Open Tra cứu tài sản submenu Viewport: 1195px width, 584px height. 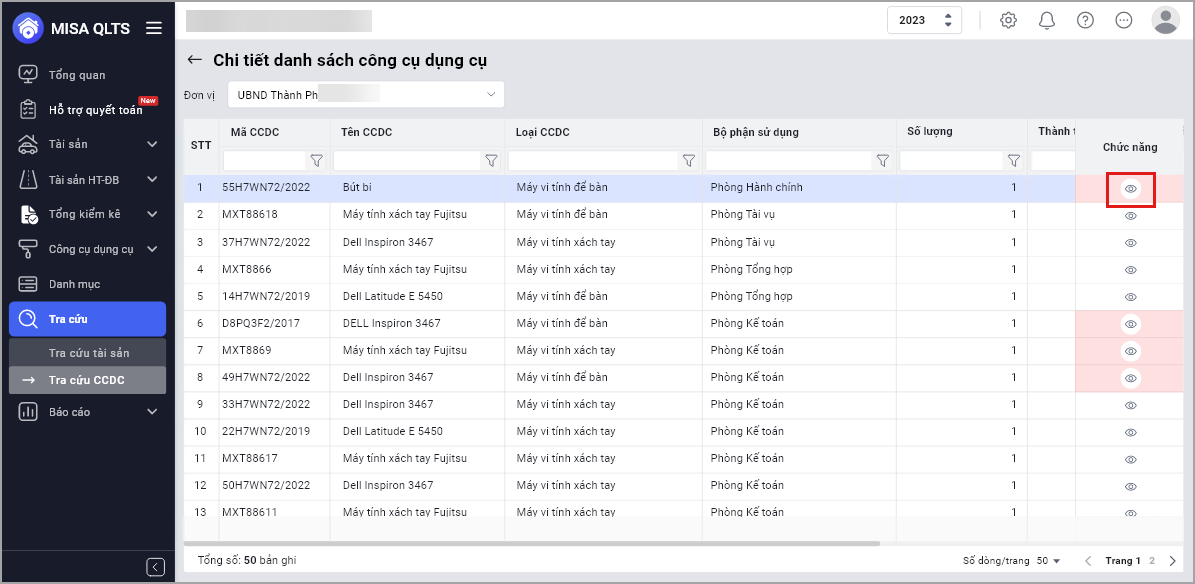(x=89, y=353)
